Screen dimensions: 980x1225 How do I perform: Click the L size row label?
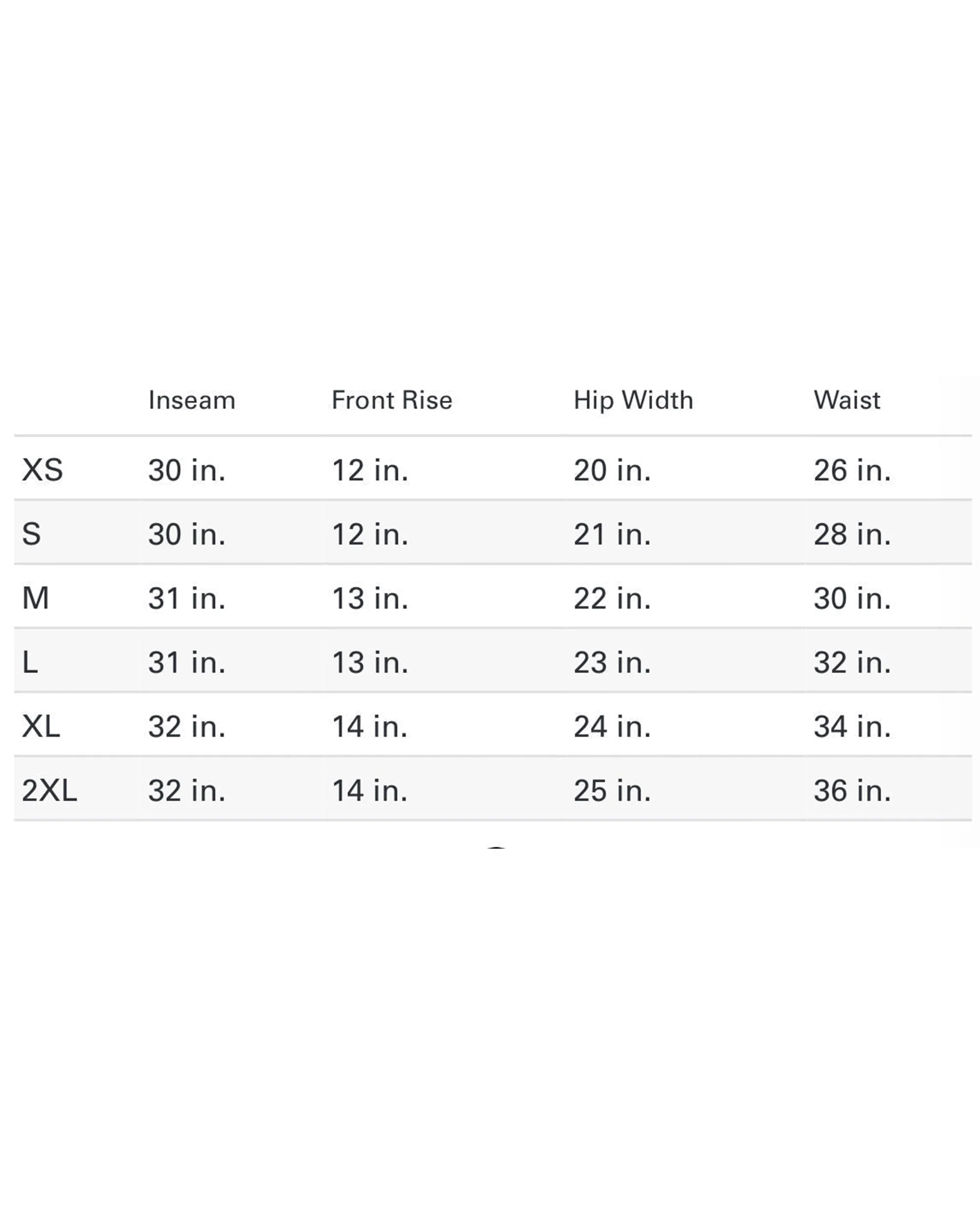point(29,662)
